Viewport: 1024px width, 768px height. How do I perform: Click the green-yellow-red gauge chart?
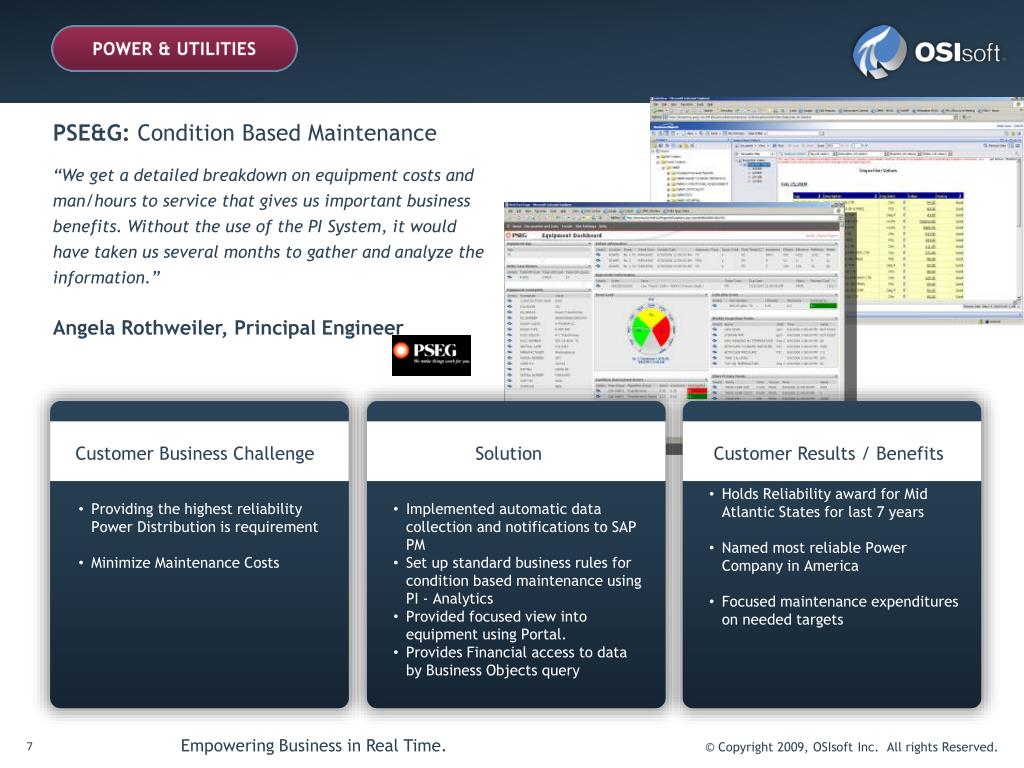(650, 328)
